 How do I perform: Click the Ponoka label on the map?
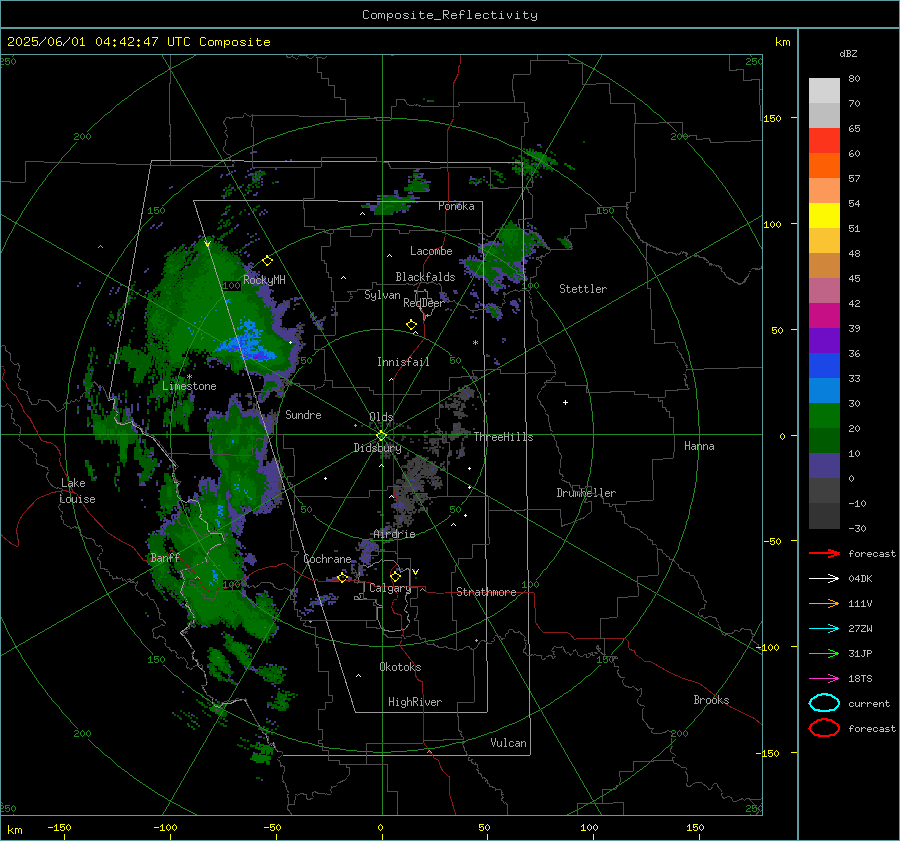point(456,206)
